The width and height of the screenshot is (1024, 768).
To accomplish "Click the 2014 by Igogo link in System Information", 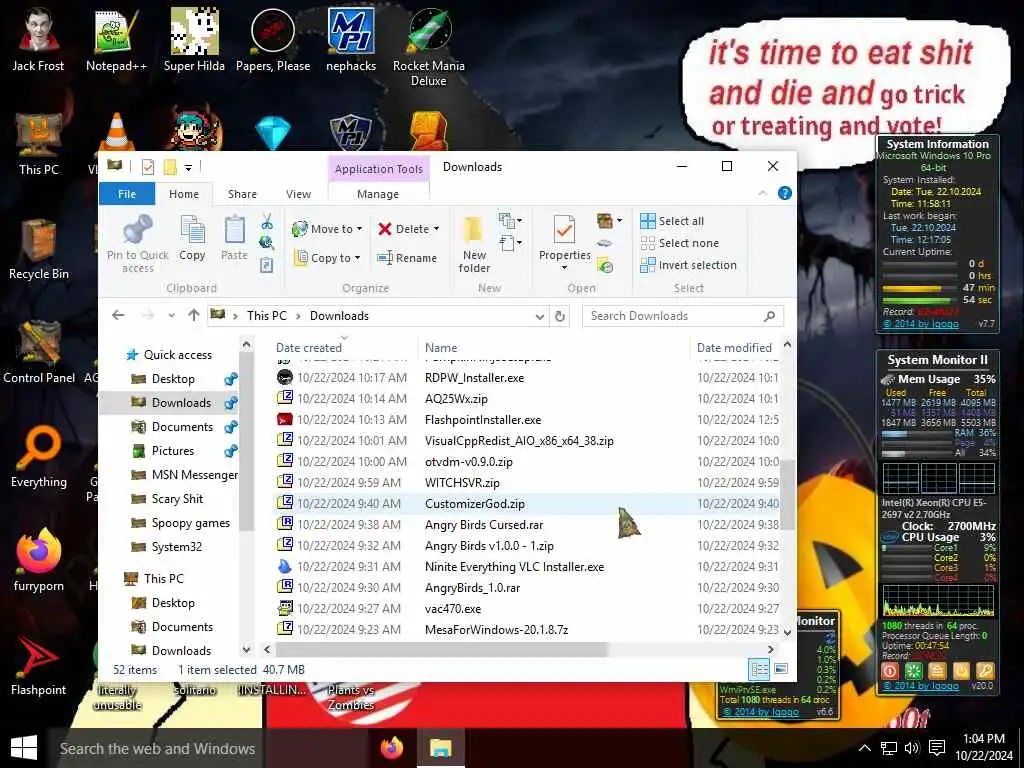I will pos(921,324).
